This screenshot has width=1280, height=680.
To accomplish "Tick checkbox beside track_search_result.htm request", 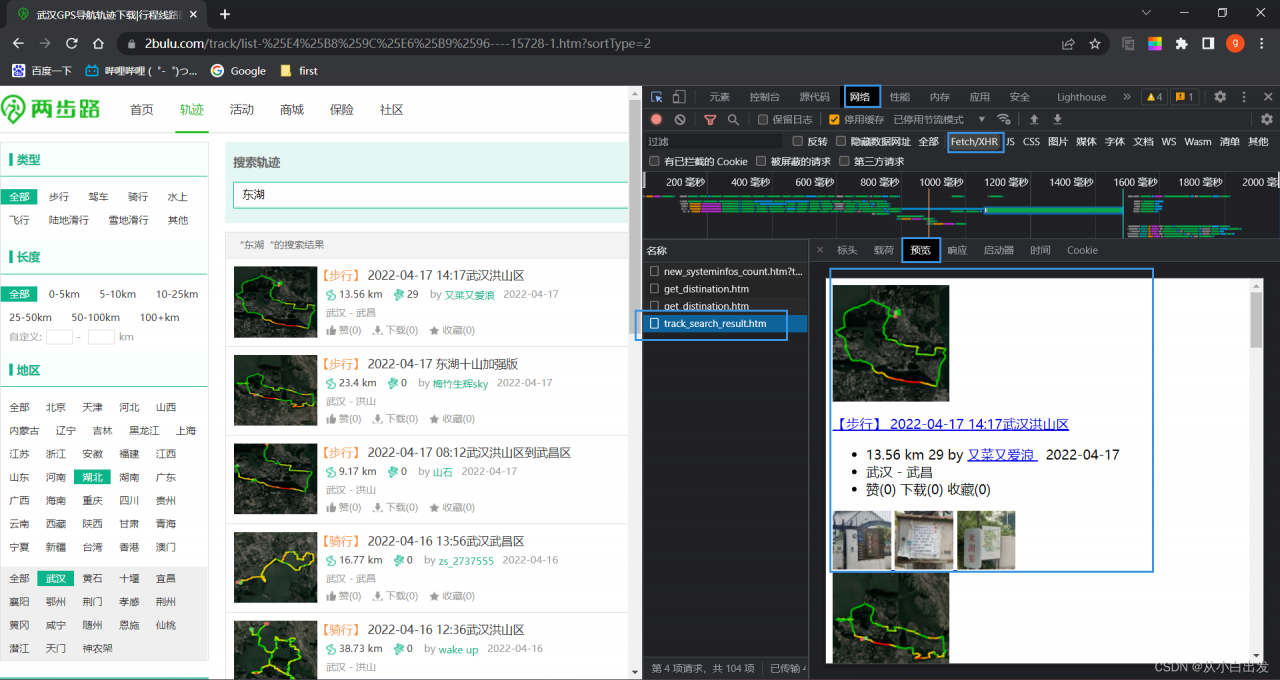I will coord(654,324).
